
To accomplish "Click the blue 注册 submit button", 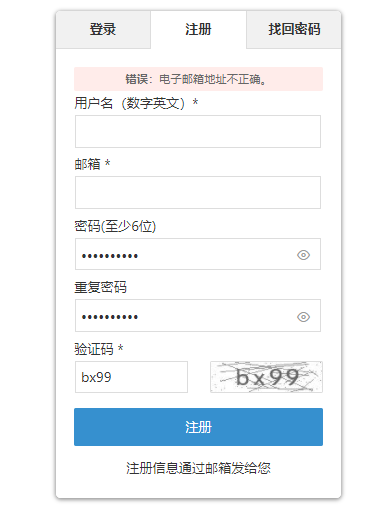I will (x=198, y=427).
